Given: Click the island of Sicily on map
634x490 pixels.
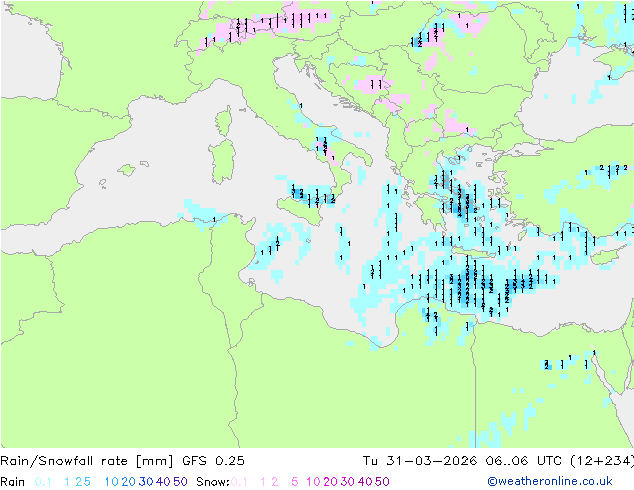Looking at the screenshot, I should (x=301, y=209).
